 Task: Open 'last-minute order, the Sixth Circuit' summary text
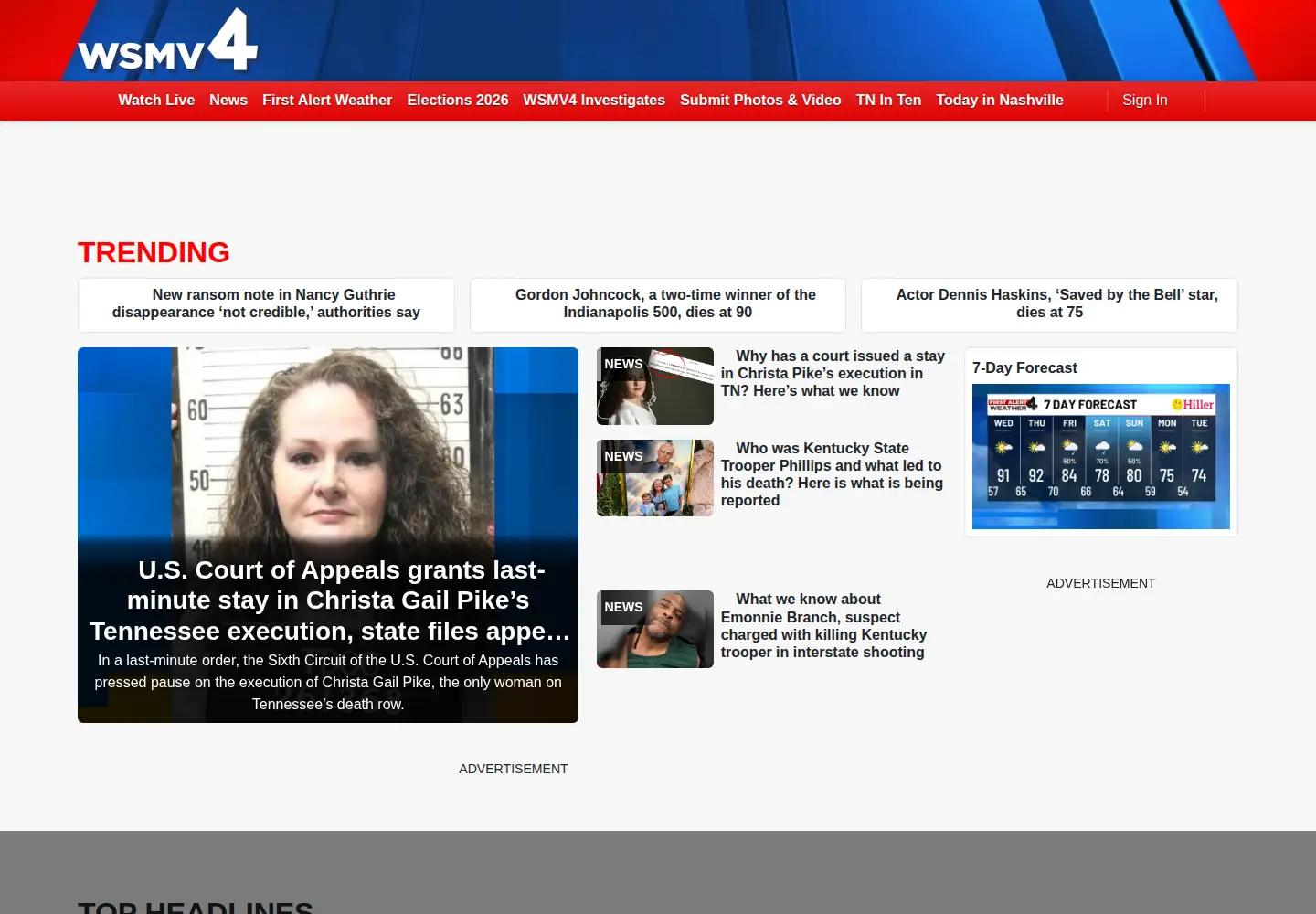(328, 682)
